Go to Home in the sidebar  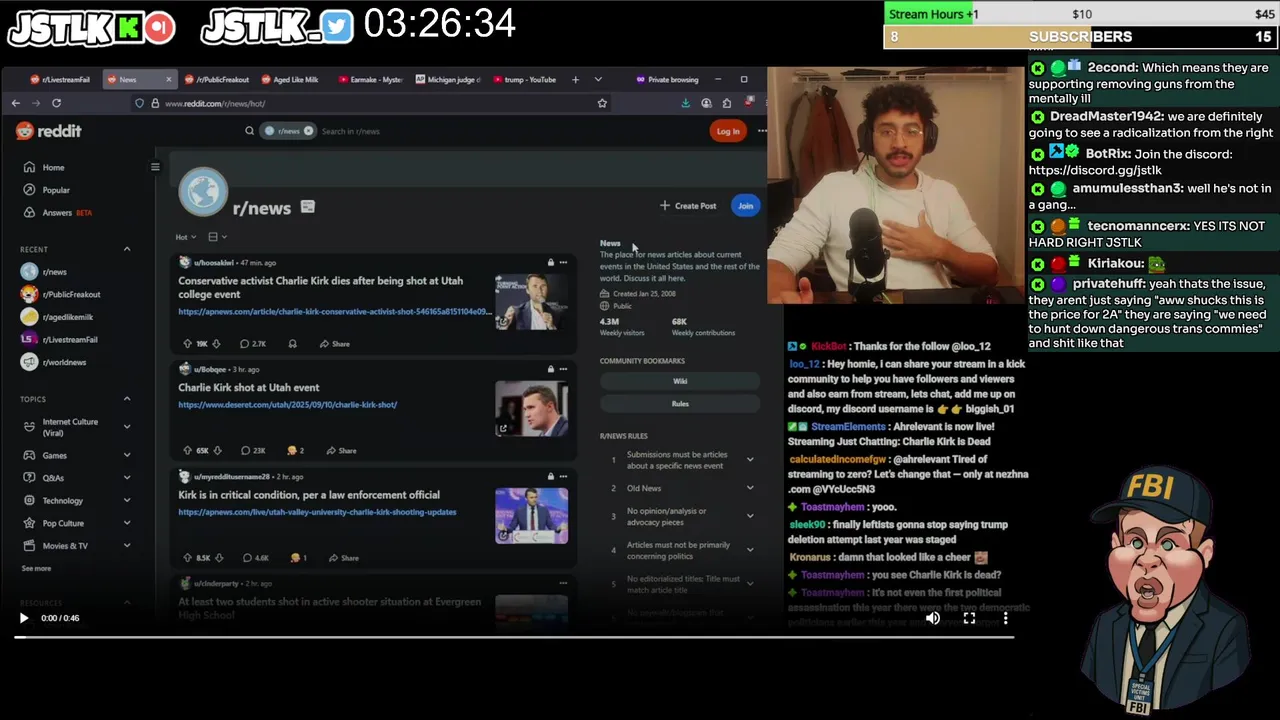click(53, 167)
